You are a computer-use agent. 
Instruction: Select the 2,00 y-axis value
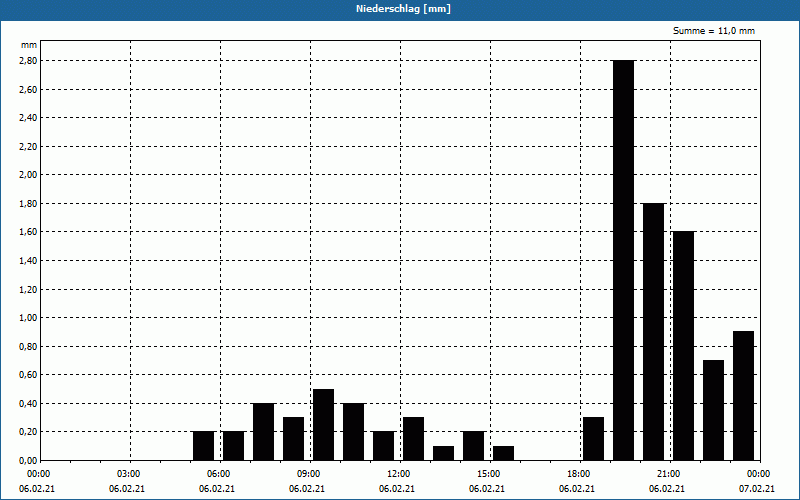coord(29,175)
